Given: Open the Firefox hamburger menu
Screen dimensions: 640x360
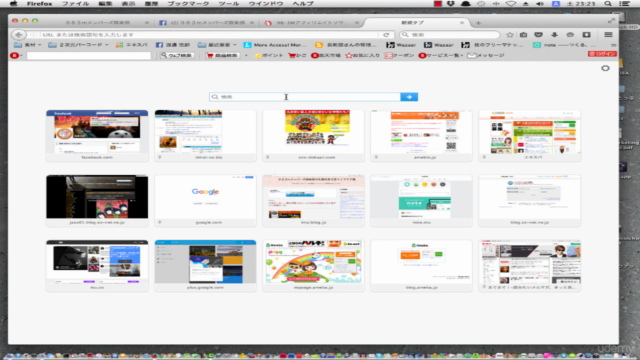Looking at the screenshot, I should [x=608, y=35].
